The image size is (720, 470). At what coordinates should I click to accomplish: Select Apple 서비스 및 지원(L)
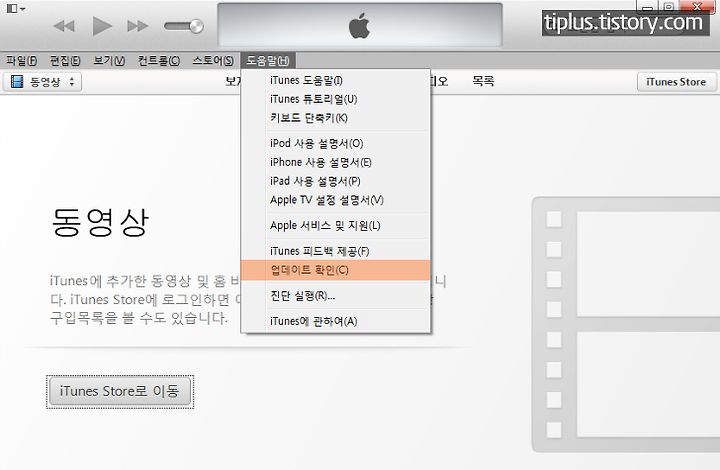(x=336, y=226)
